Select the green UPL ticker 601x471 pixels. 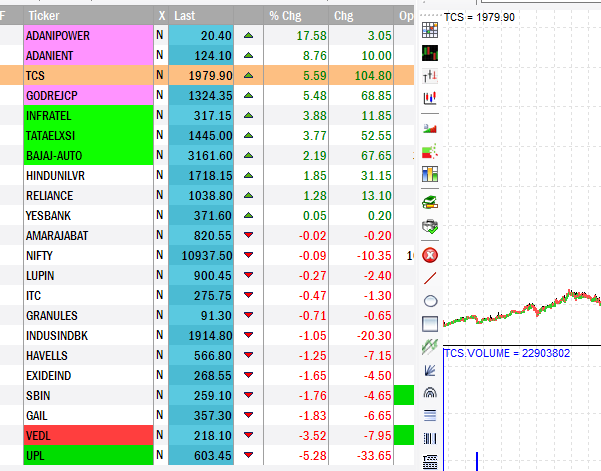click(89, 455)
